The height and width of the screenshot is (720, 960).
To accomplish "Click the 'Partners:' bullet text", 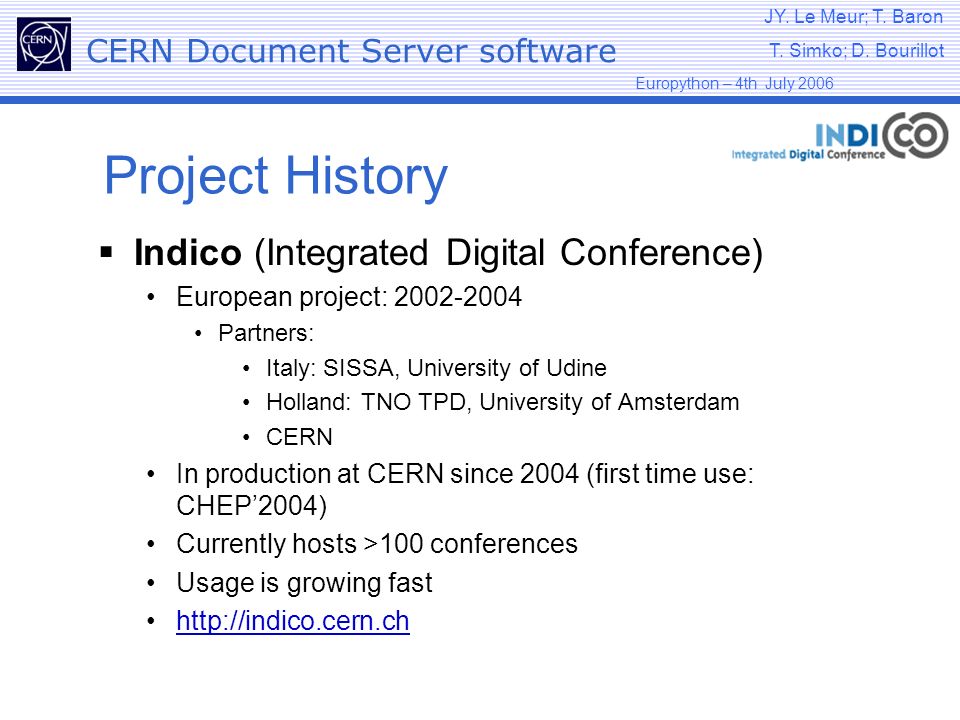I will [266, 333].
